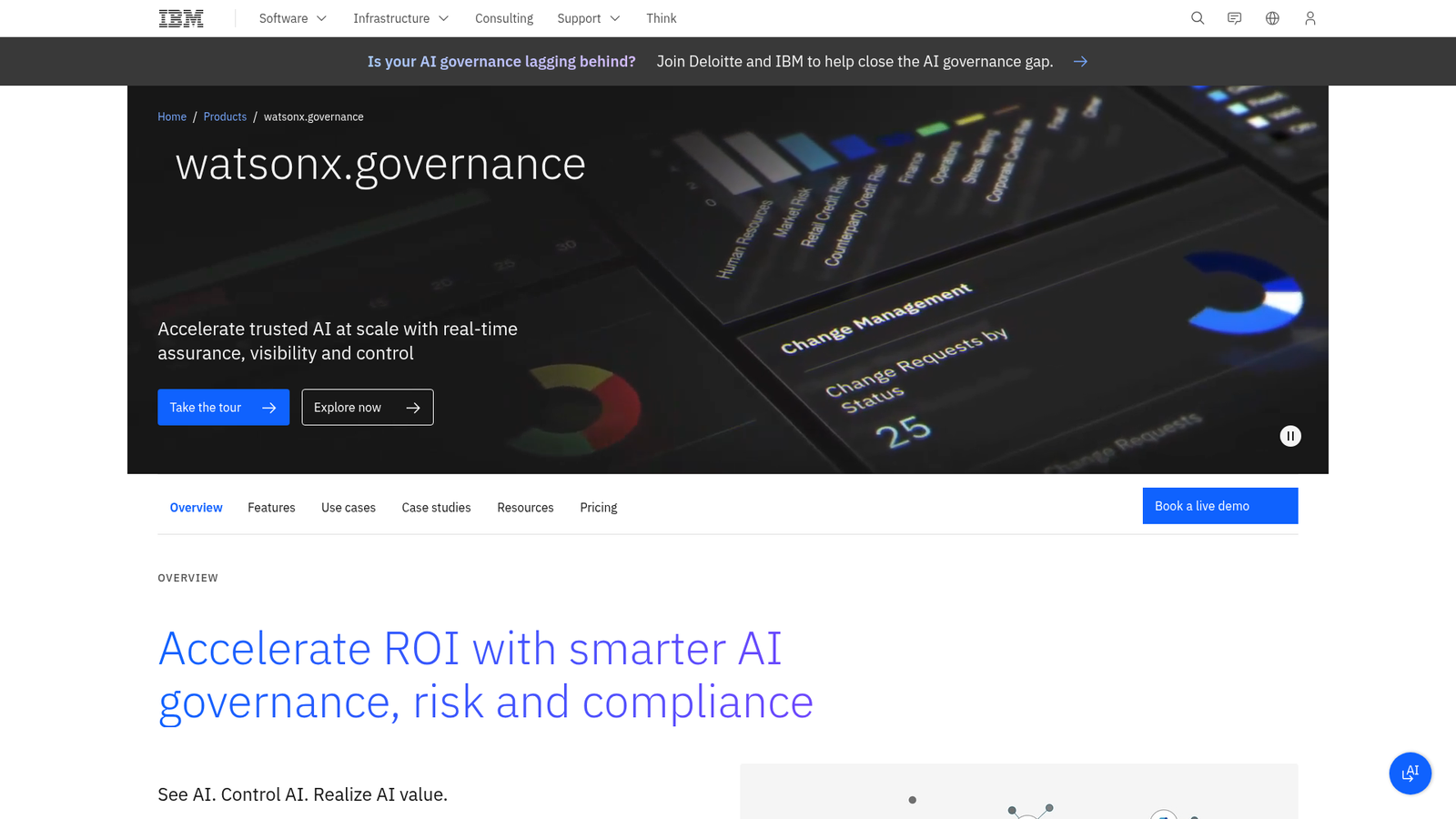Click the IBM logo
The image size is (1456, 819).
click(181, 18)
